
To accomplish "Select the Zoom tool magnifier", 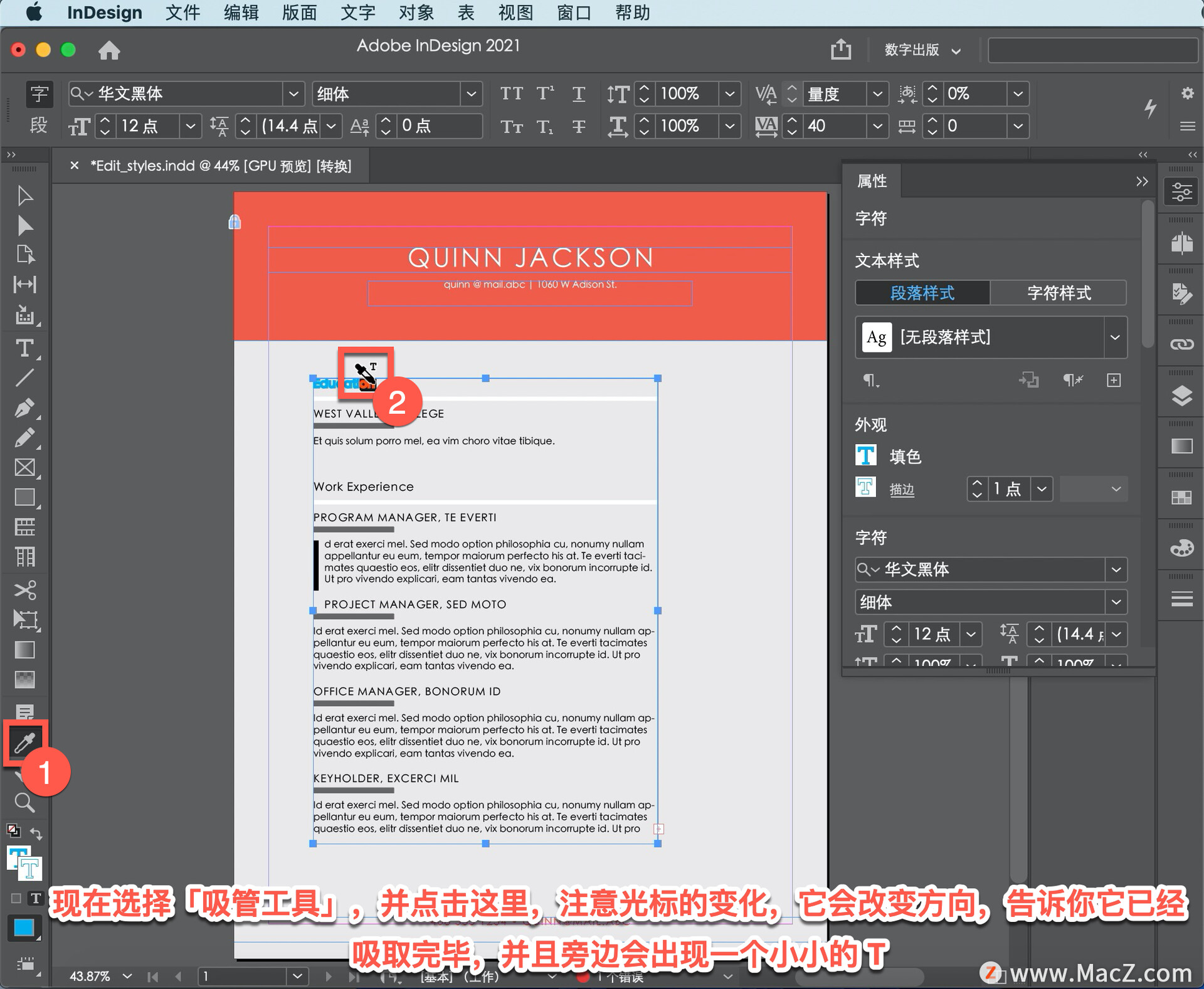I will (24, 802).
